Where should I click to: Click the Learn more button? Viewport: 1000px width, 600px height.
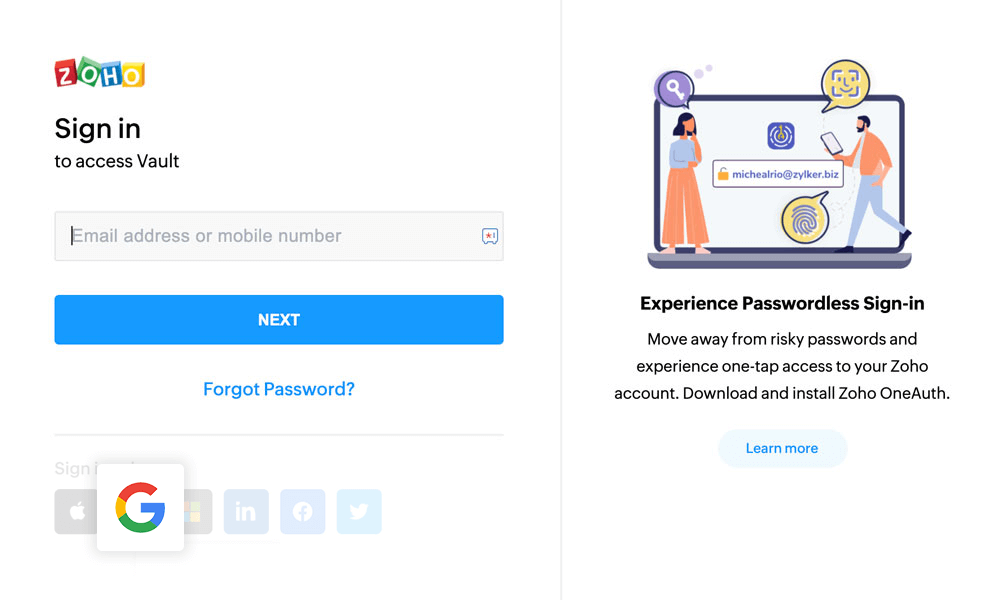782,448
